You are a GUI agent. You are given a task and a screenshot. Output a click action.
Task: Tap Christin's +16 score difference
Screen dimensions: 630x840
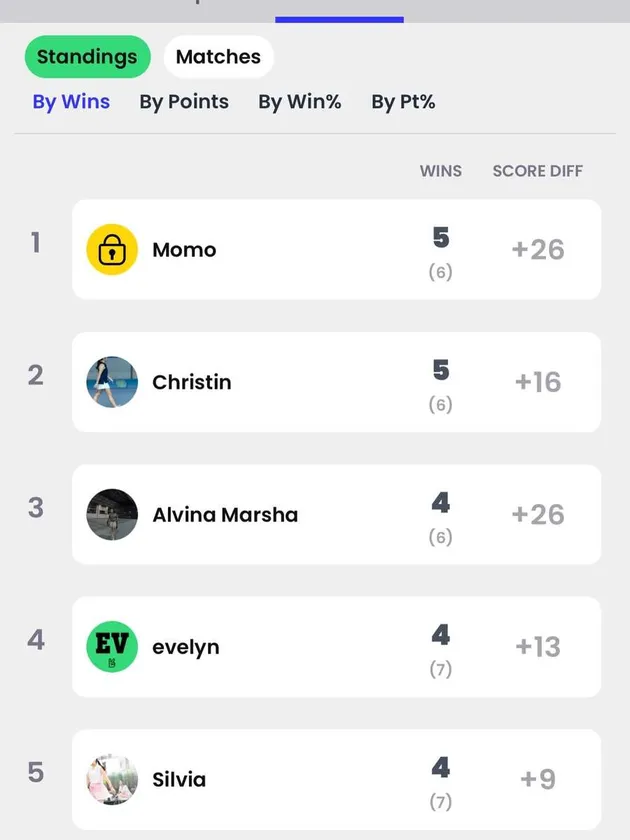[x=538, y=382]
